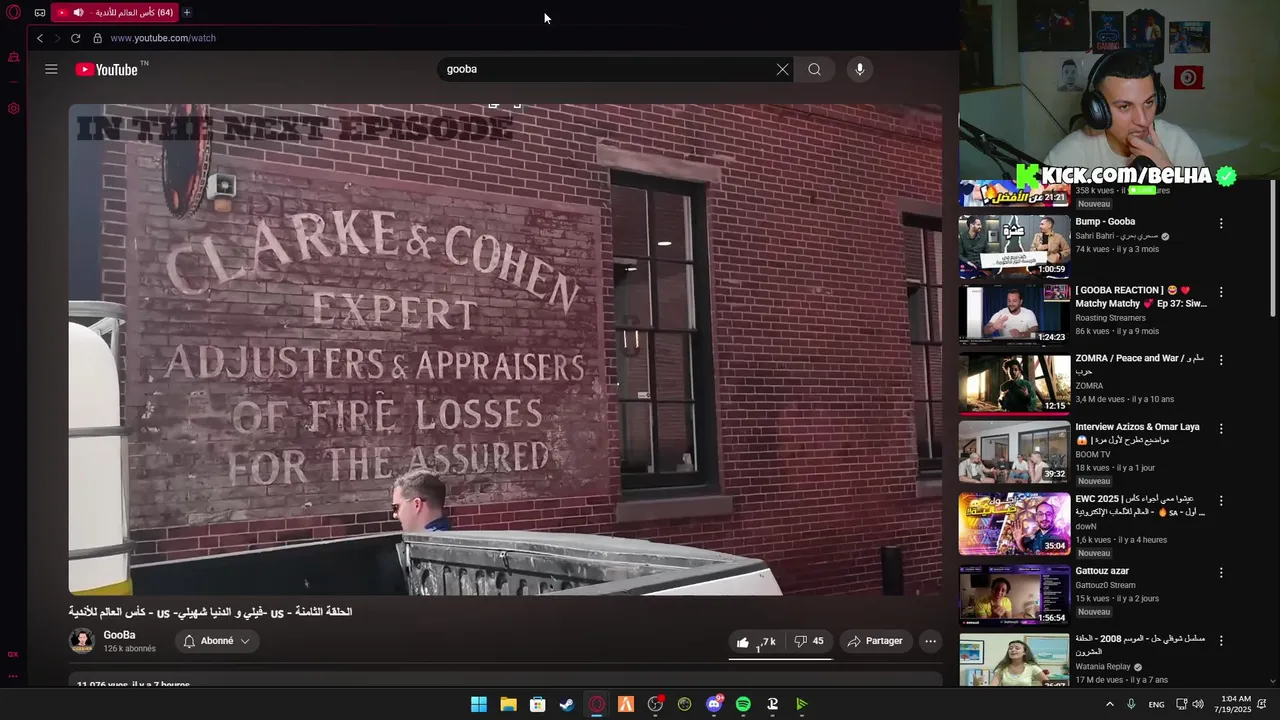This screenshot has height=720, width=1280.
Task: Open Interview Azizos & Omar Laya video
Action: tap(1014, 452)
